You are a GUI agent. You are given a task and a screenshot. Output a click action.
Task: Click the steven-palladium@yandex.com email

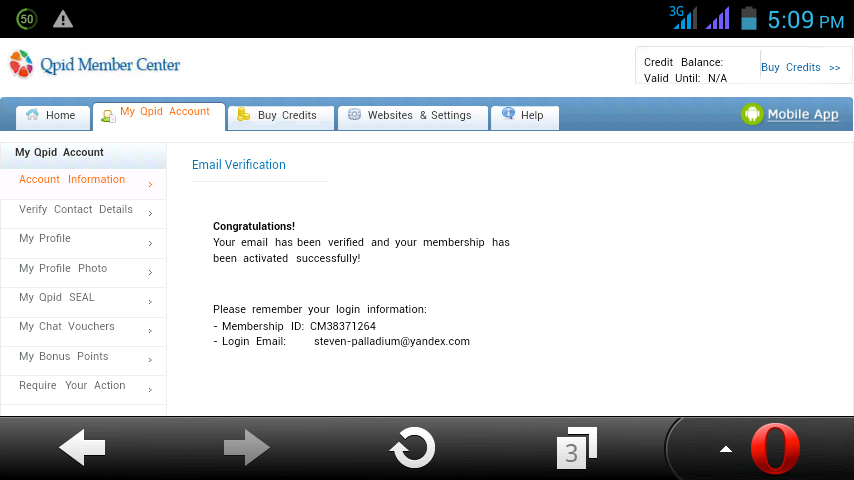point(392,342)
